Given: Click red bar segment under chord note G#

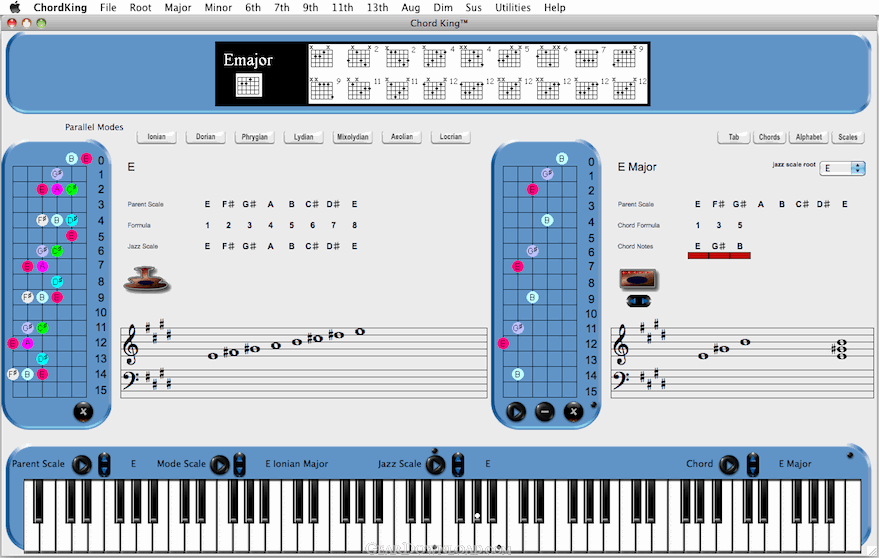Looking at the screenshot, I should pyautogui.click(x=719, y=256).
